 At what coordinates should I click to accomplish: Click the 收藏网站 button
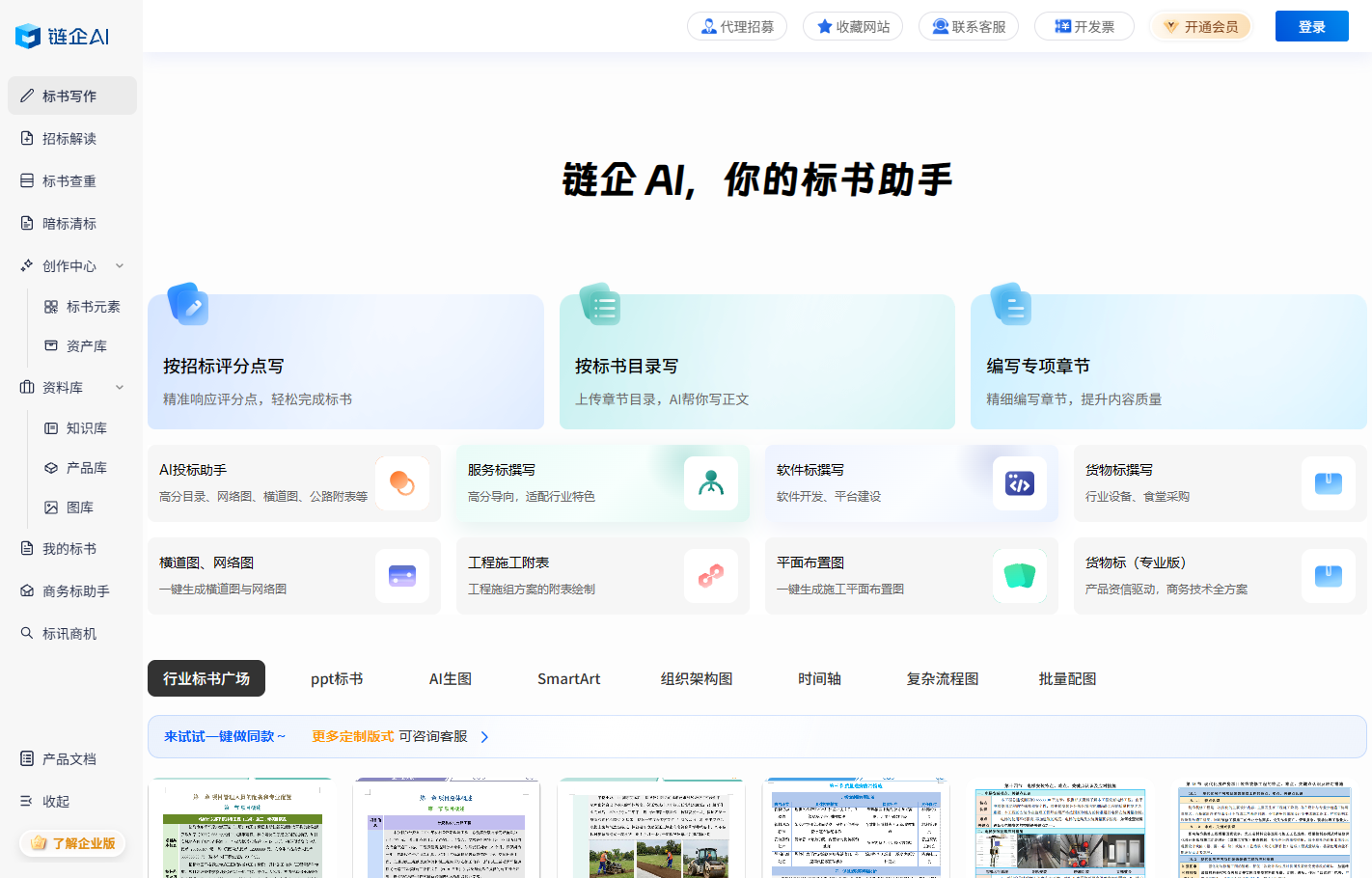pos(853,26)
